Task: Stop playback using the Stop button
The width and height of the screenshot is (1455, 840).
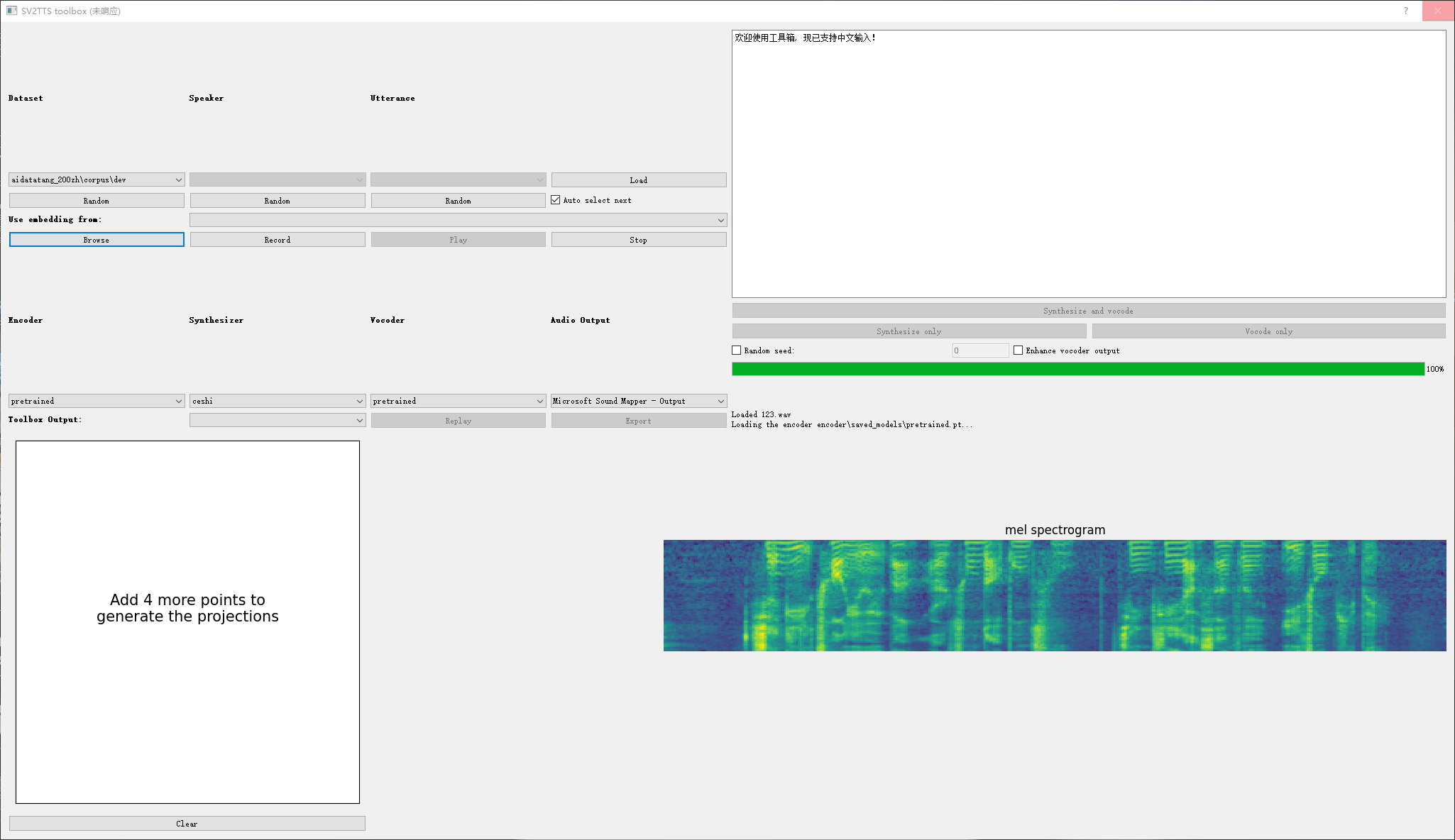Action: (638, 239)
